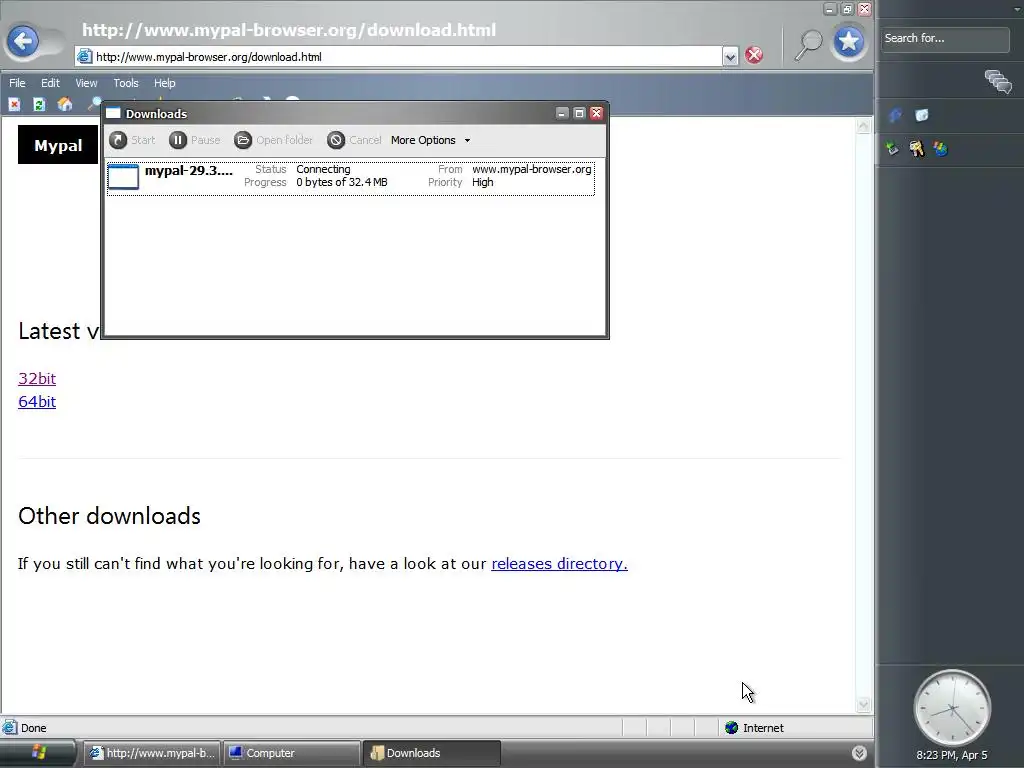This screenshot has width=1024, height=768.
Task: Click the page scrollbar down arrow
Action: [x=863, y=704]
